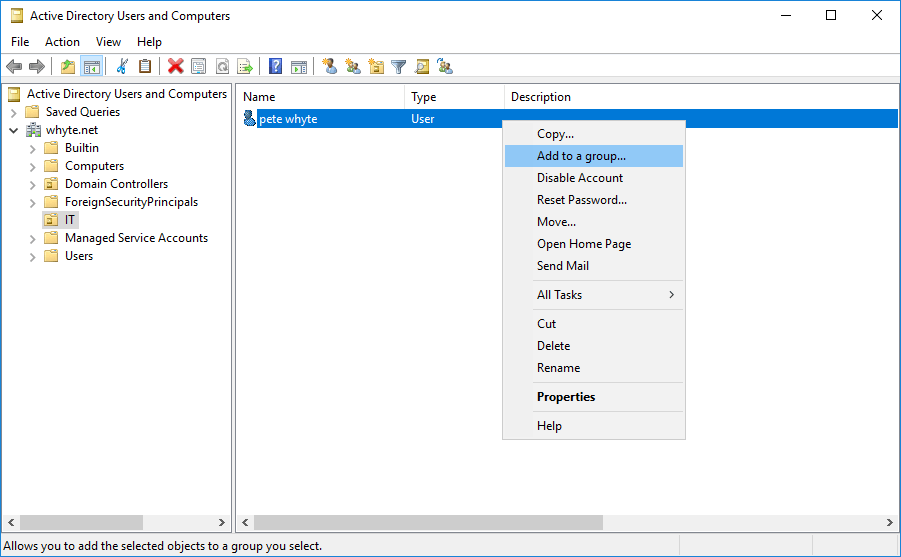Toggle the show/hide console tree icon
This screenshot has width=901, height=557.
[92, 67]
